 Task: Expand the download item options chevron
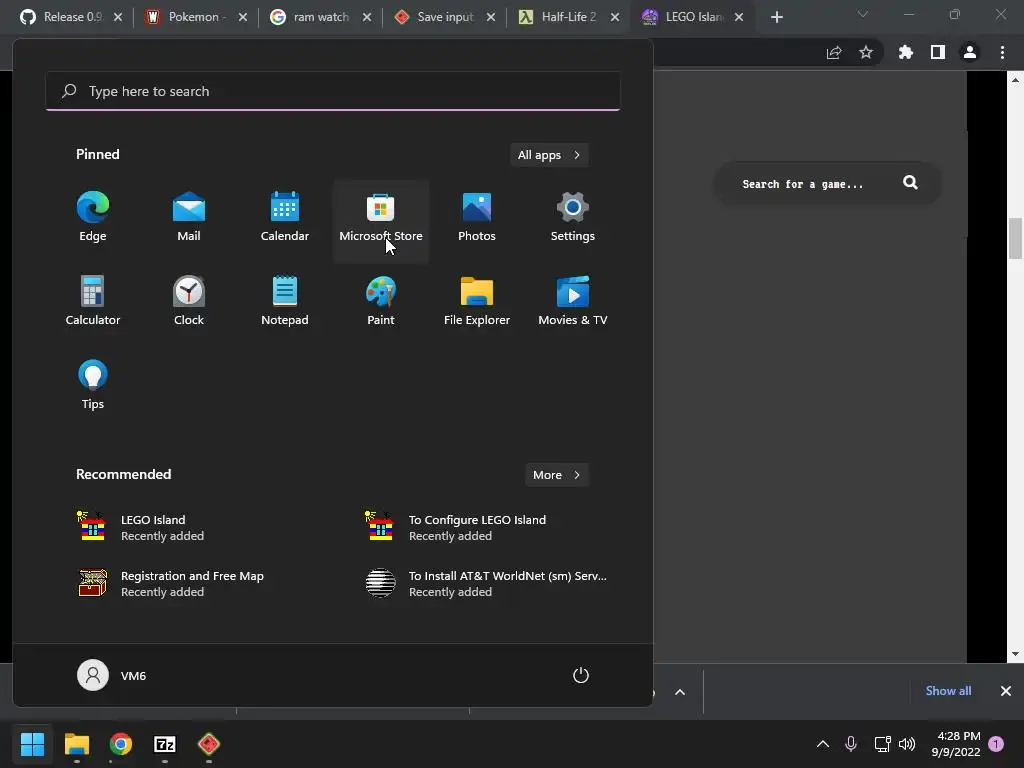[x=680, y=692]
